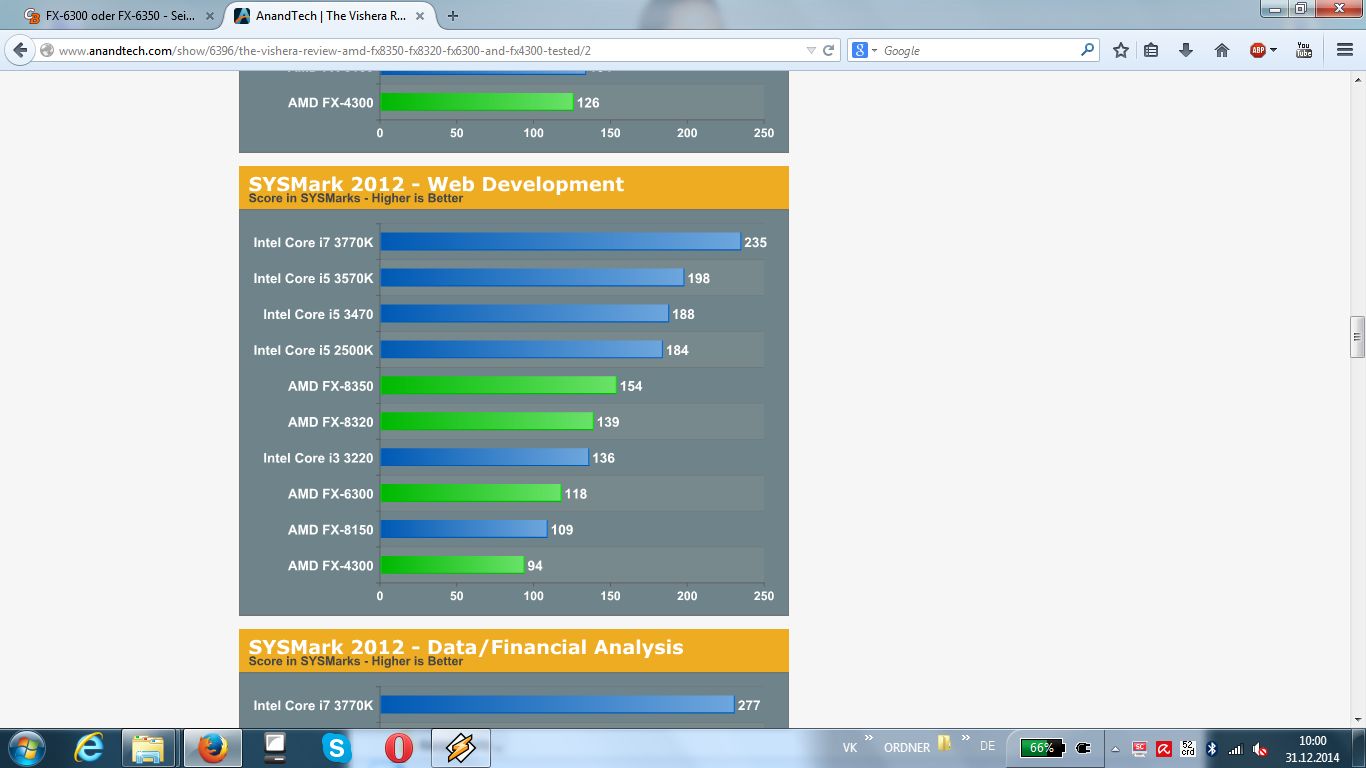The height and width of the screenshot is (768, 1366).
Task: Click the AMD FX-8320 bar labeled 139
Action: pyautogui.click(x=487, y=422)
